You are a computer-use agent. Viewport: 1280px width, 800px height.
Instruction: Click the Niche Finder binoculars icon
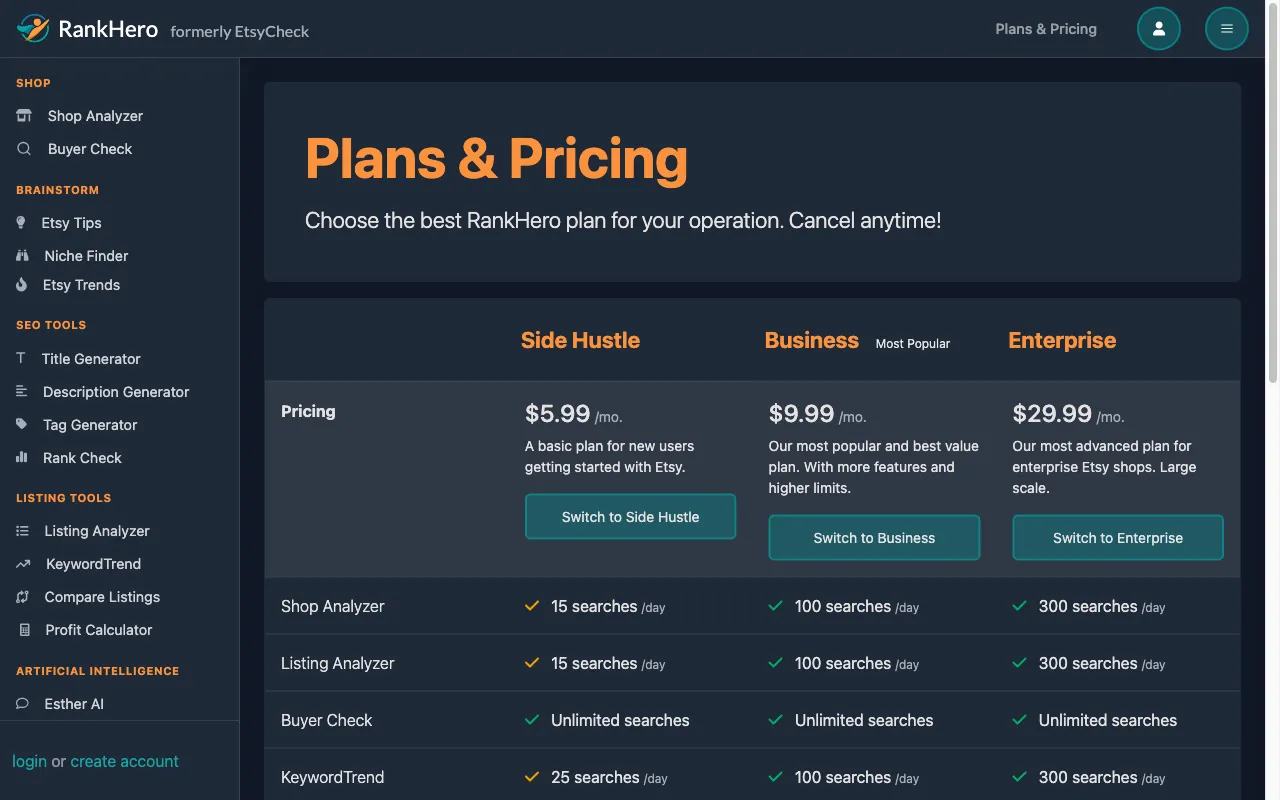(x=22, y=256)
